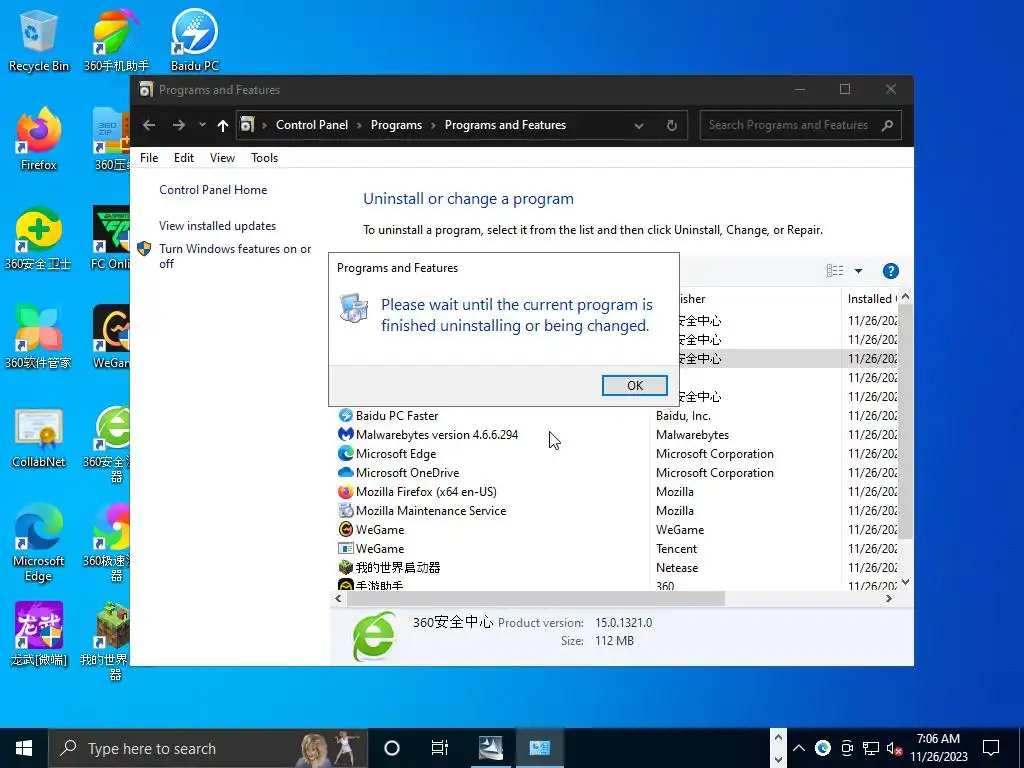
Task: Open network icon in system tray
Action: click(871, 748)
